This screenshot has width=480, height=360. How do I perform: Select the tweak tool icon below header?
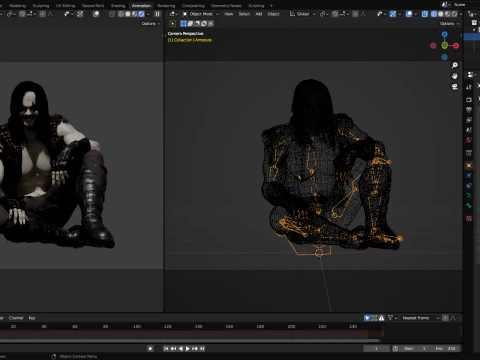click(x=173, y=24)
